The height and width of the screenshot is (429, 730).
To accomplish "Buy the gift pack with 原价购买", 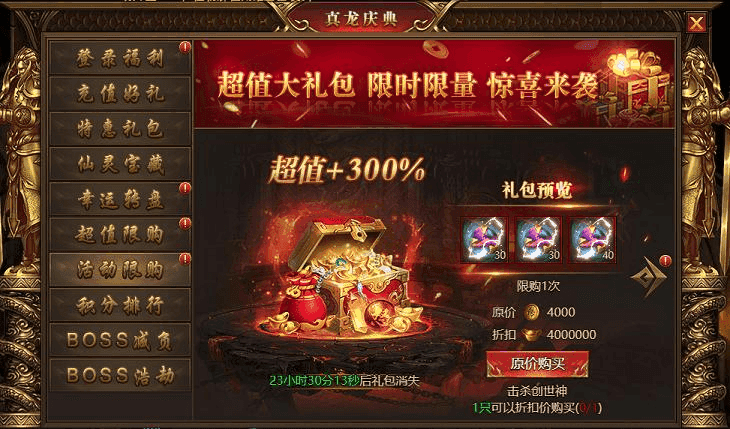I will (x=537, y=364).
